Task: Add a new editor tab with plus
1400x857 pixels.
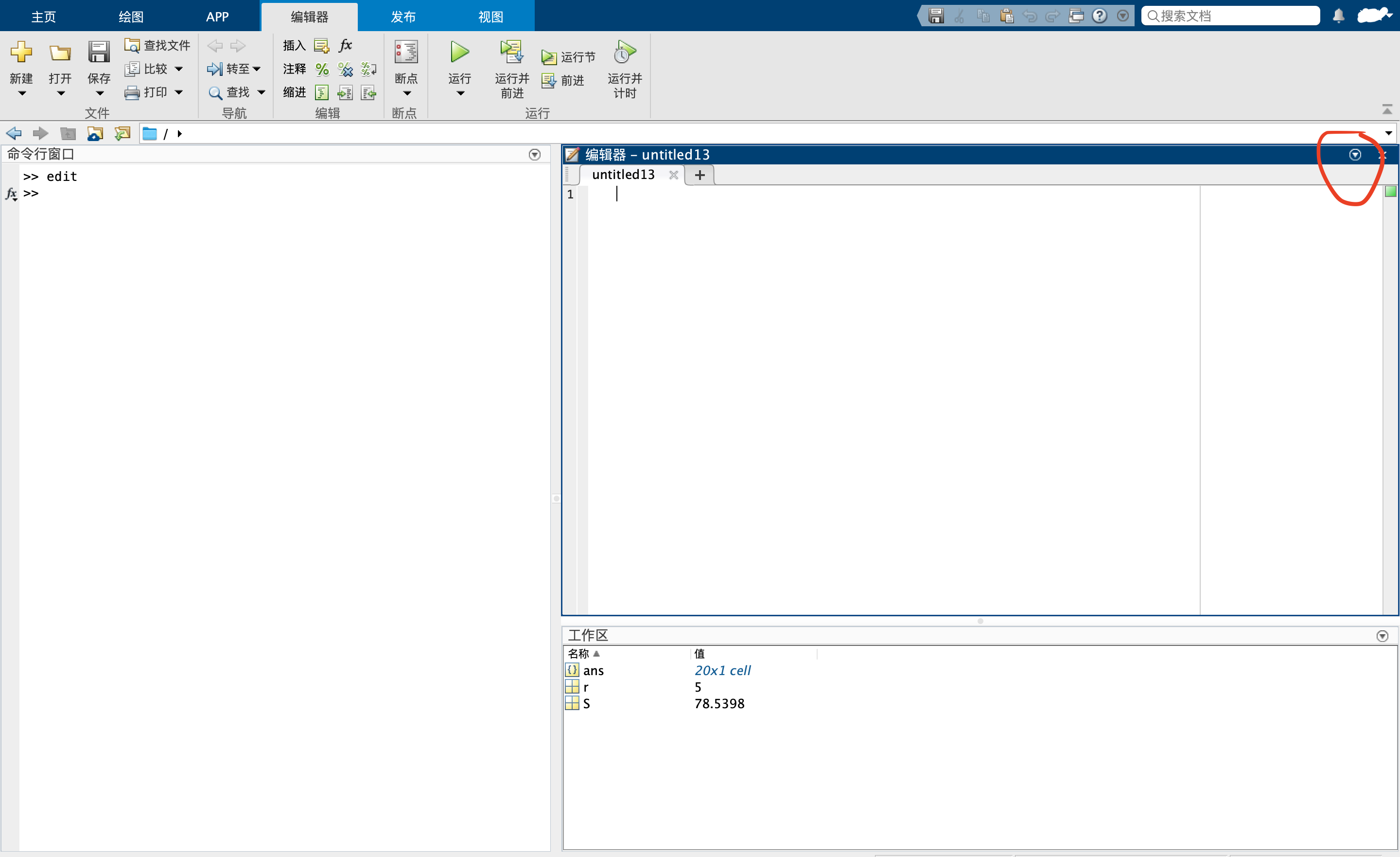Action: tap(700, 175)
